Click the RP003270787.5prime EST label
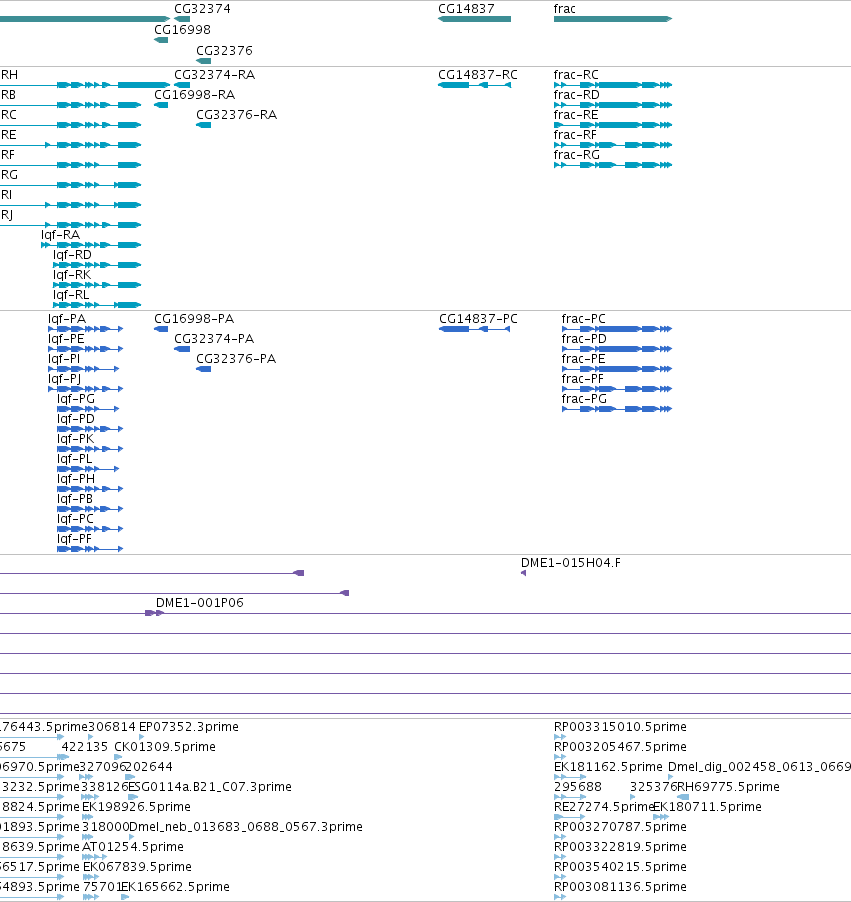 [x=620, y=827]
